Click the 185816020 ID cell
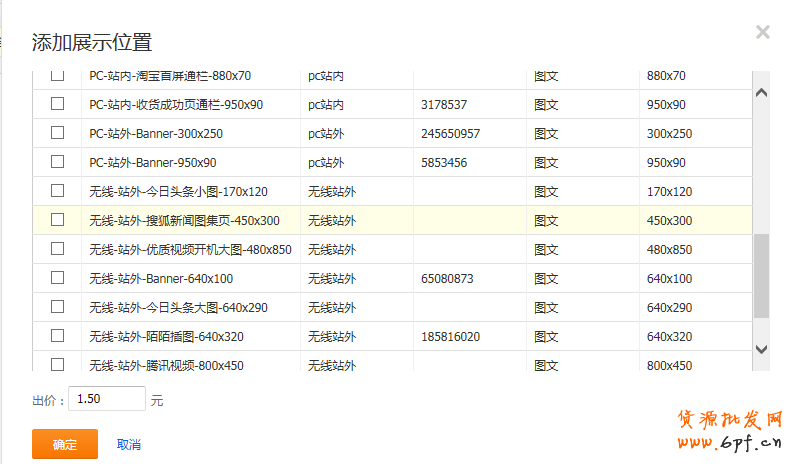This screenshot has height=464, width=792. pyautogui.click(x=450, y=337)
